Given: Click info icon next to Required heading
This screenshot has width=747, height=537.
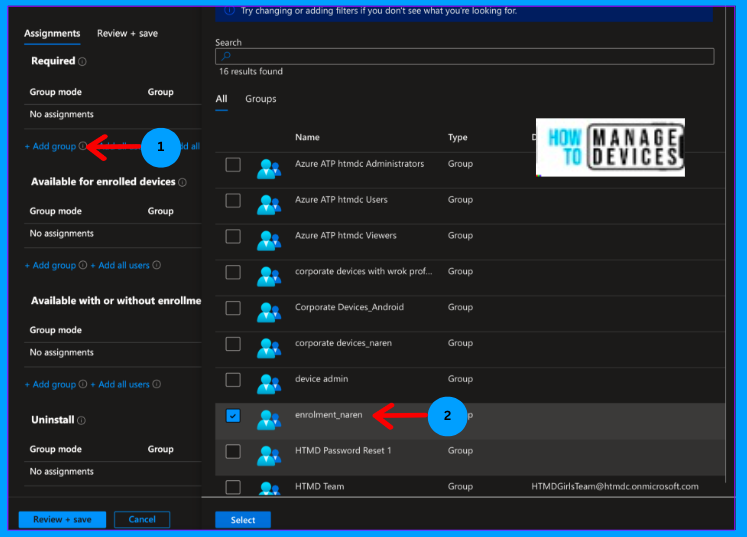Looking at the screenshot, I should (x=82, y=61).
